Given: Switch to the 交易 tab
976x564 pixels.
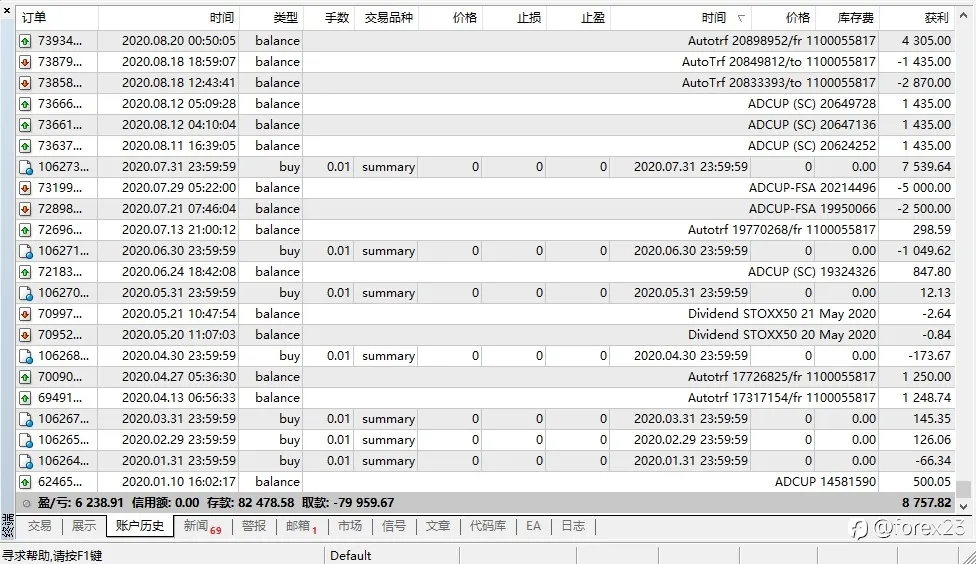Looking at the screenshot, I should (x=39, y=526).
